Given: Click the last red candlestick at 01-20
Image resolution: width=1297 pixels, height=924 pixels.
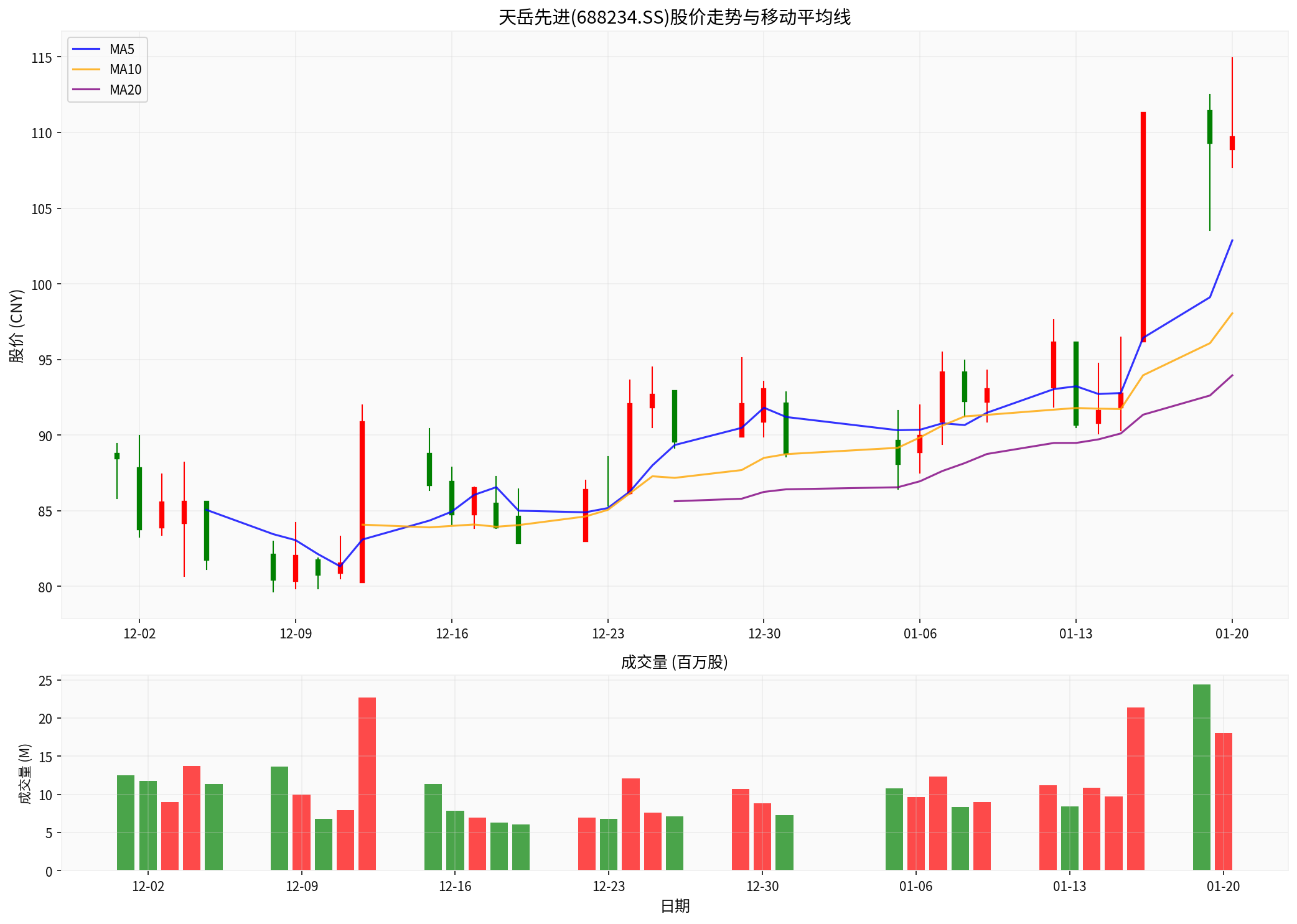Looking at the screenshot, I should point(1232,143).
